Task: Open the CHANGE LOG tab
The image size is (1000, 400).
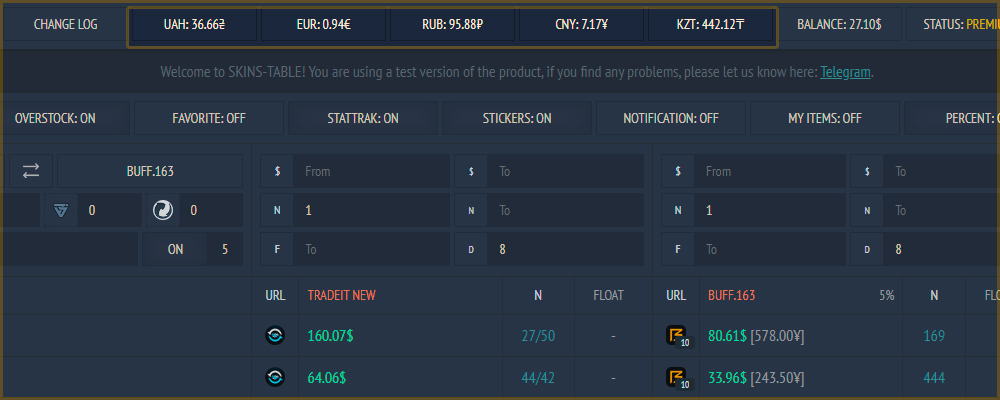Action: pos(66,25)
